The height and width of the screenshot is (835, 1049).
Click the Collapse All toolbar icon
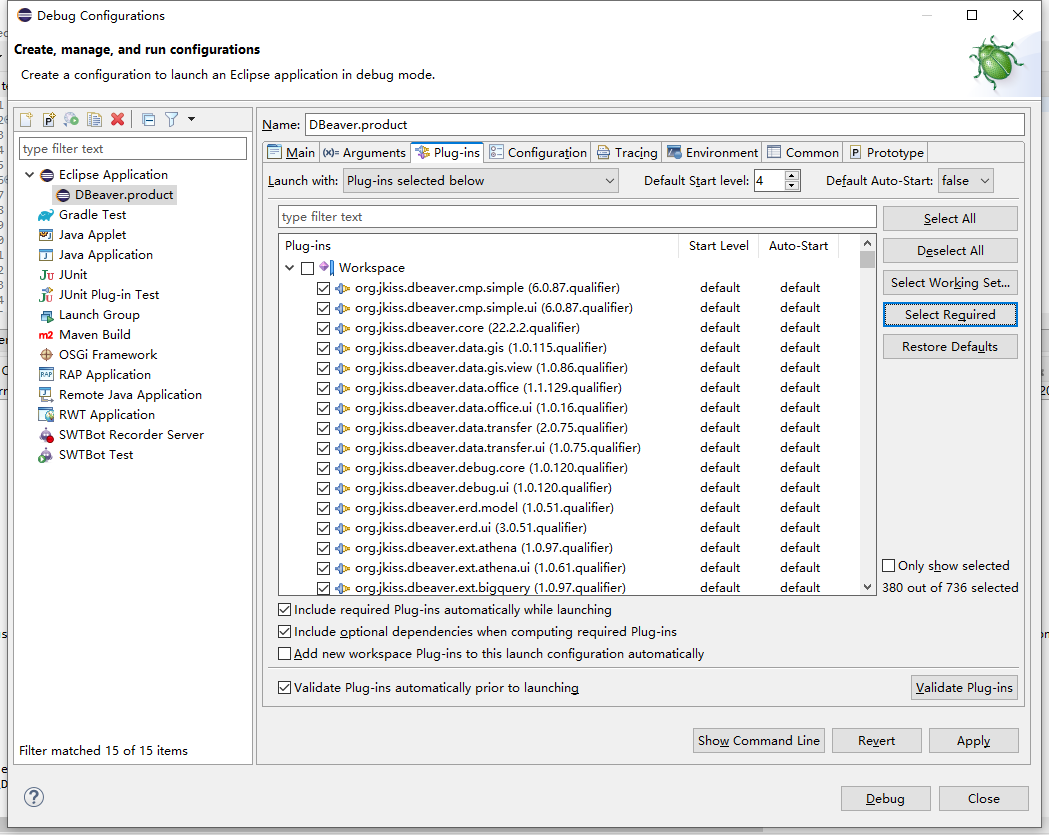(x=149, y=119)
